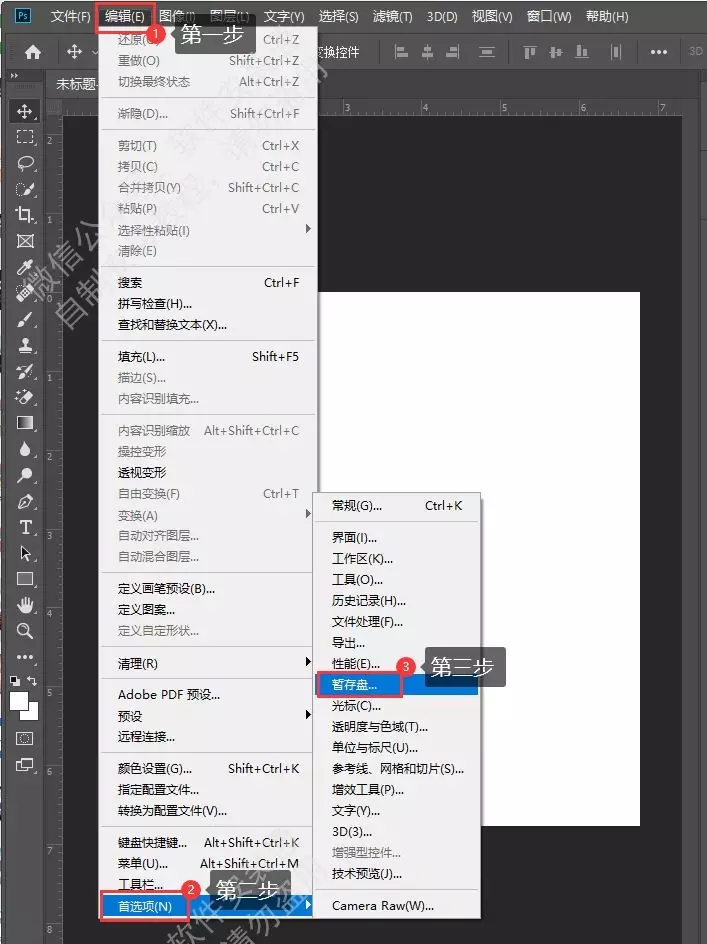Image resolution: width=707 pixels, height=944 pixels.
Task: Align horizontal centers in options bar
Action: pos(427,52)
